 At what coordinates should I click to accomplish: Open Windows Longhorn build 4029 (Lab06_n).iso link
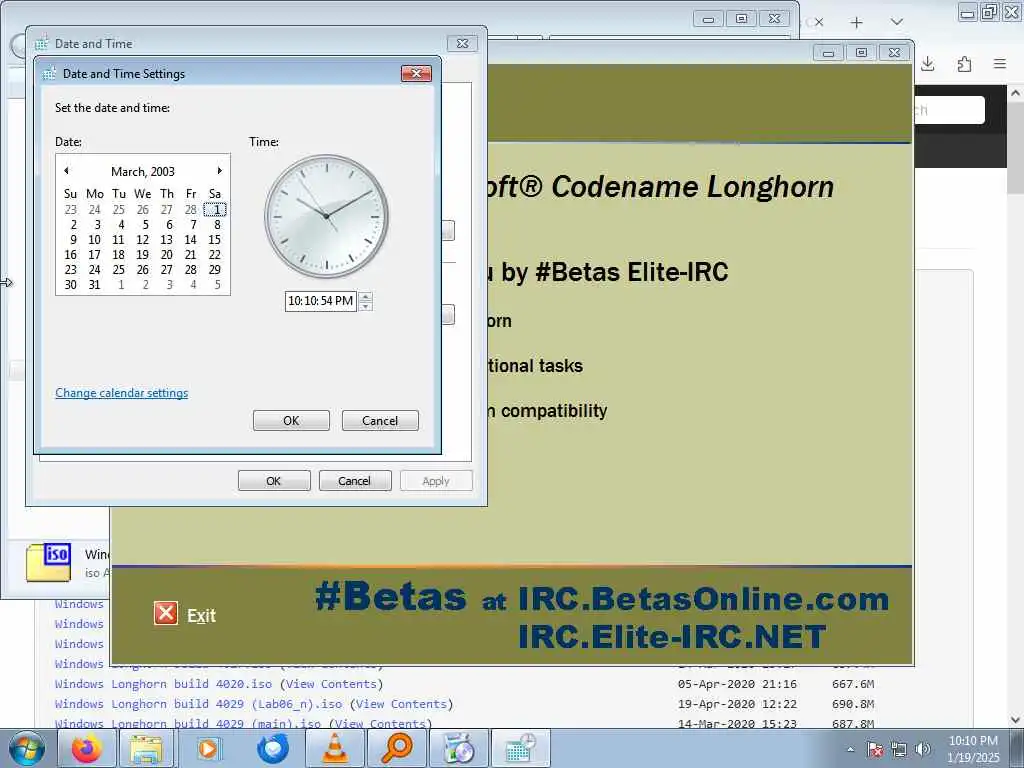pos(199,704)
